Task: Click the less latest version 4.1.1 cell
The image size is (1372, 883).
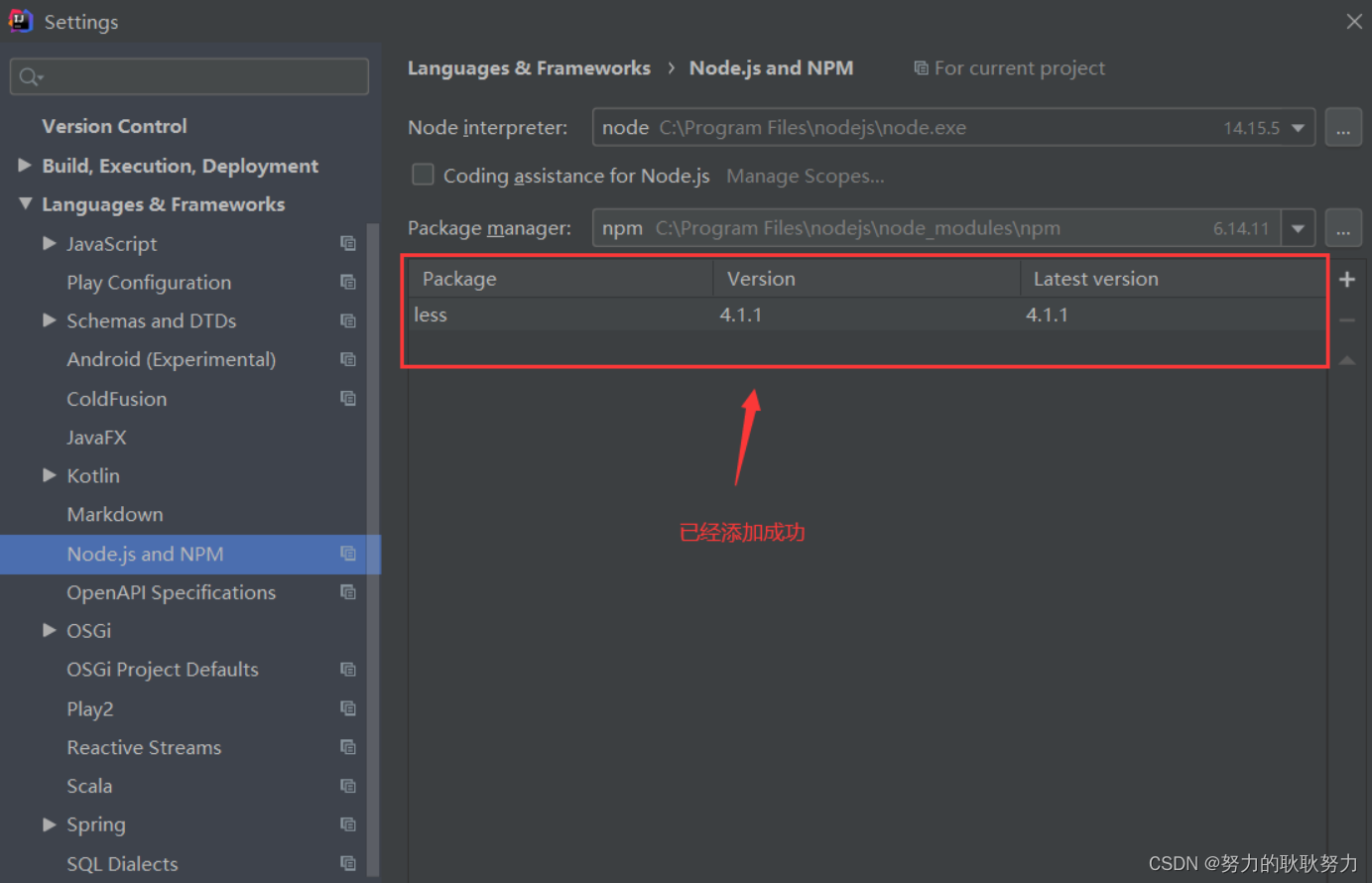Action: click(1047, 315)
